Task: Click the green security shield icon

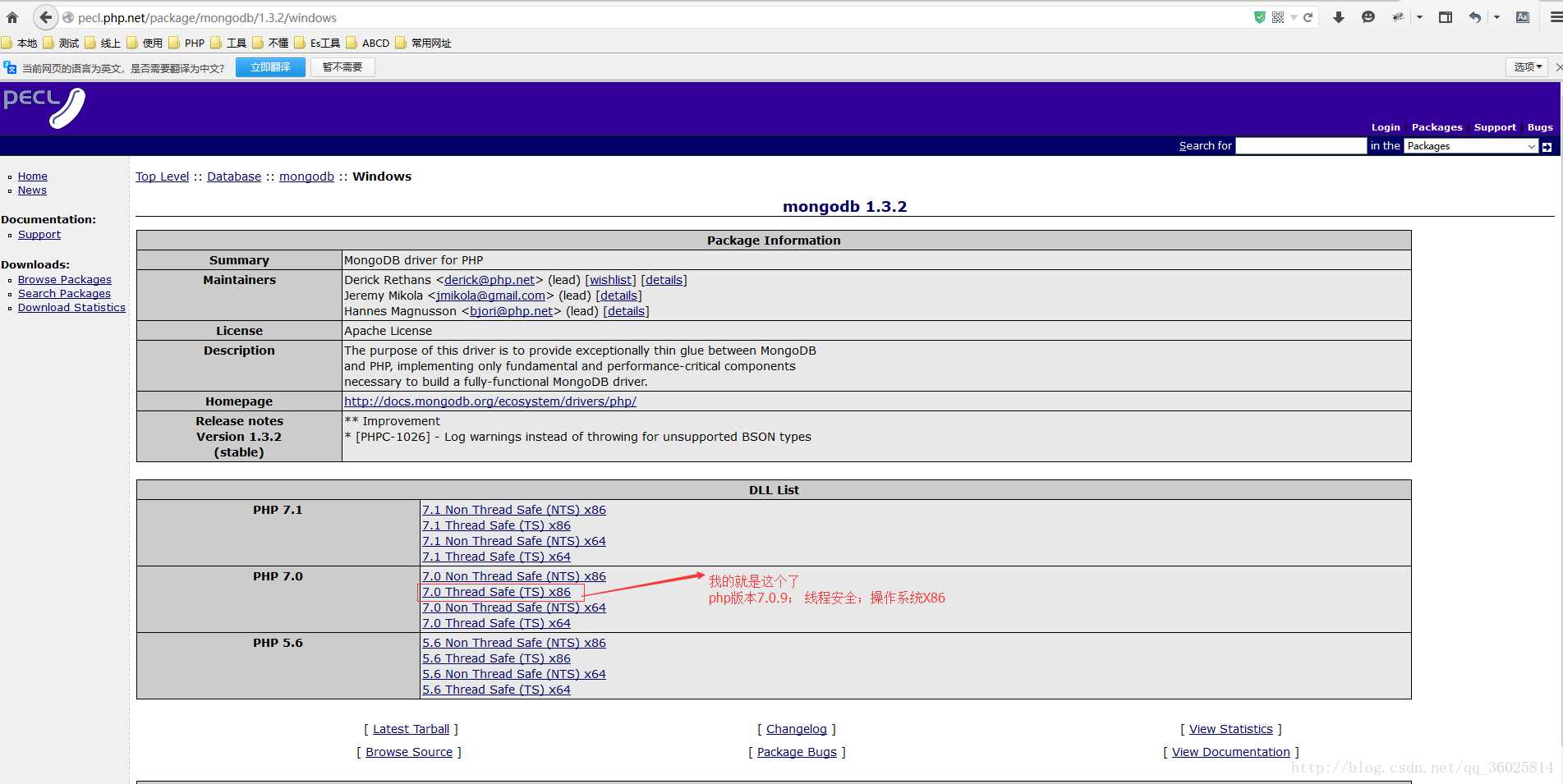Action: click(1259, 17)
